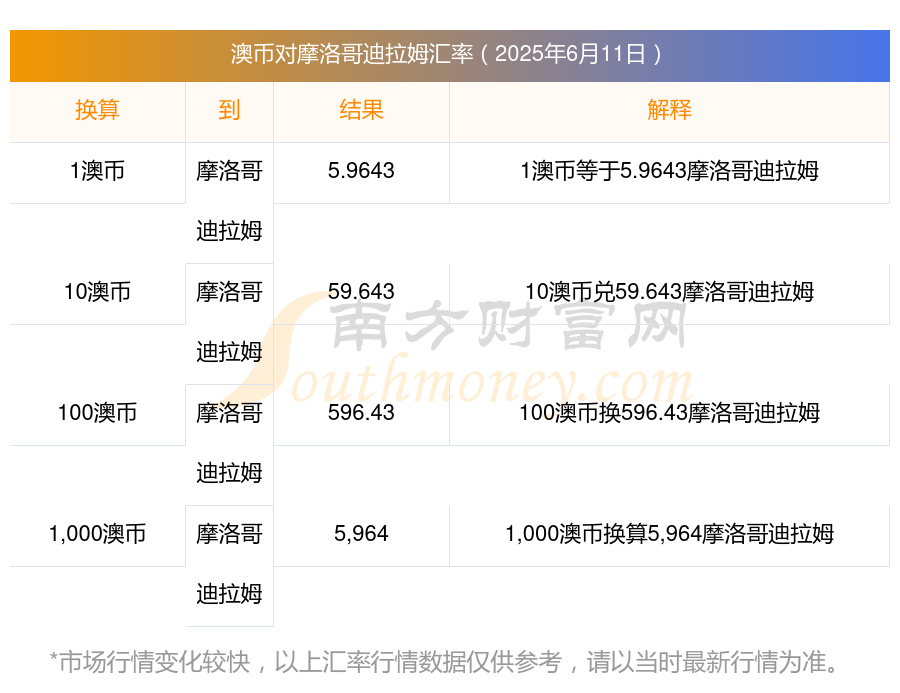Click 摩洛哥迪拉姆 in the 10澳币 row
Image resolution: width=900 pixels, height=693 pixels.
click(229, 322)
